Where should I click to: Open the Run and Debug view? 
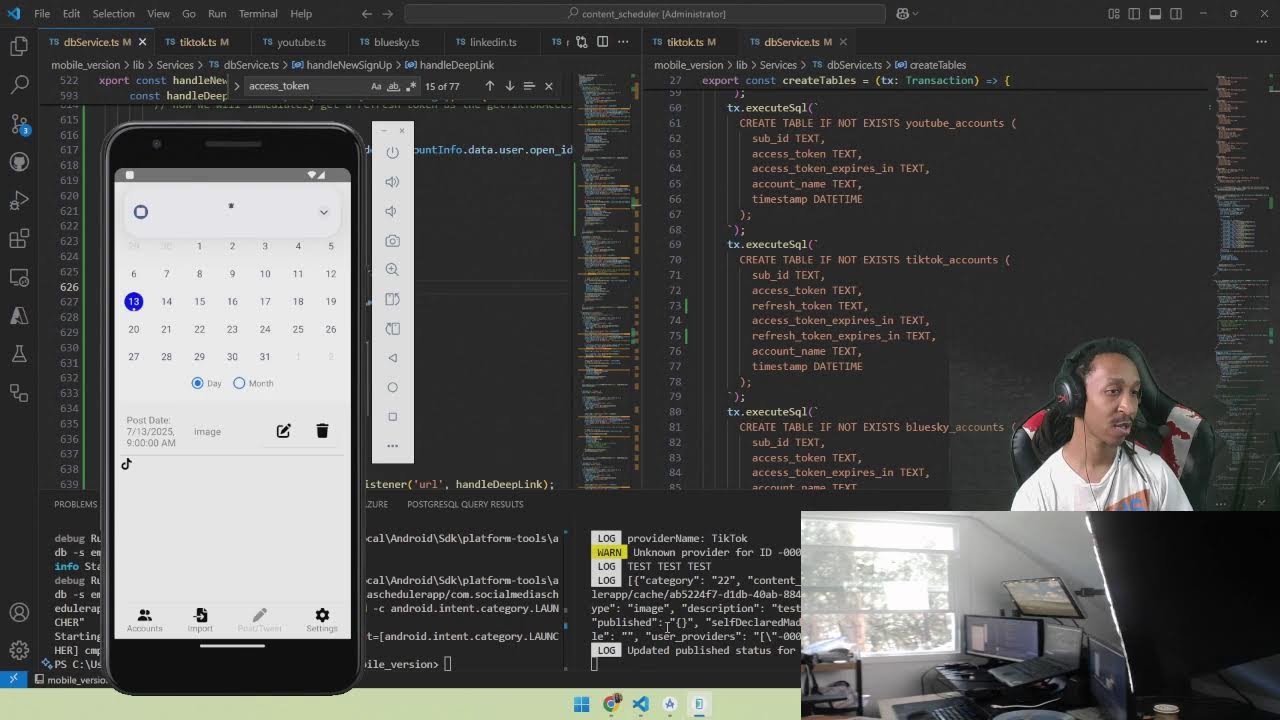point(19,200)
